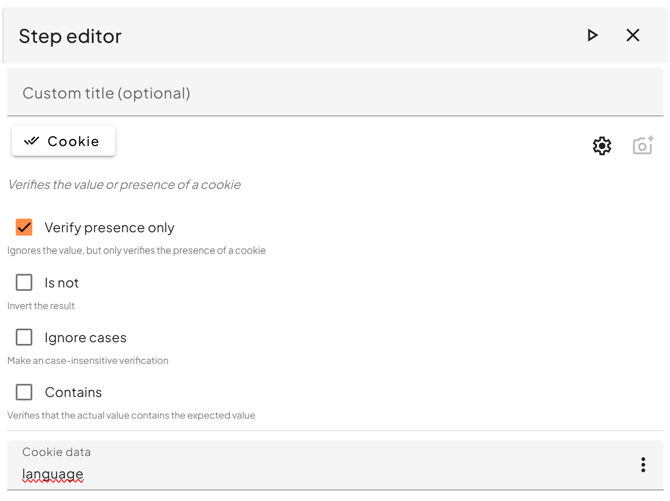670x501 pixels.
Task: Click the 'Invert the result' helper text
Action: coord(41,306)
